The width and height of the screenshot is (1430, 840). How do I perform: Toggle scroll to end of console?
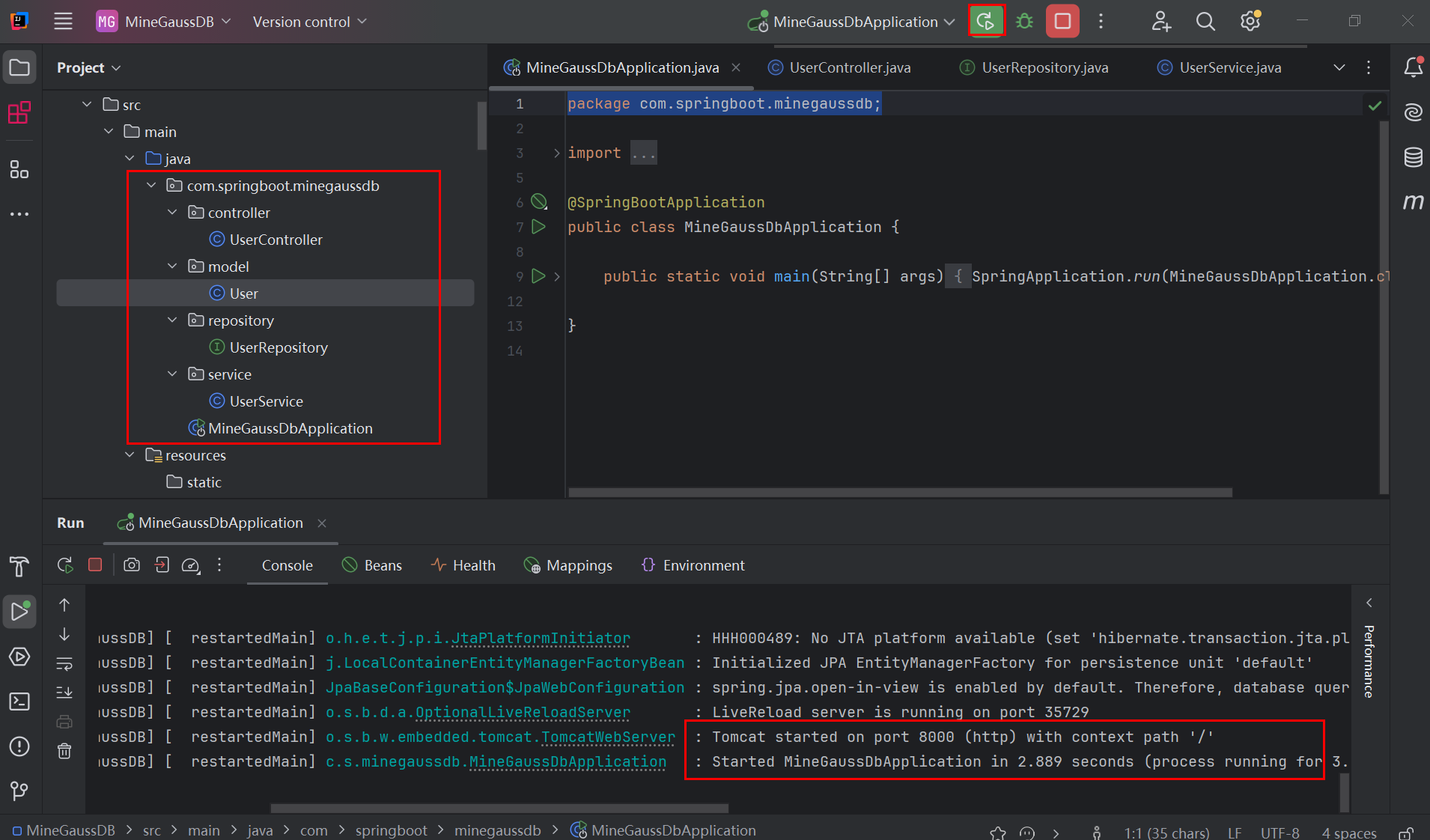point(65,693)
